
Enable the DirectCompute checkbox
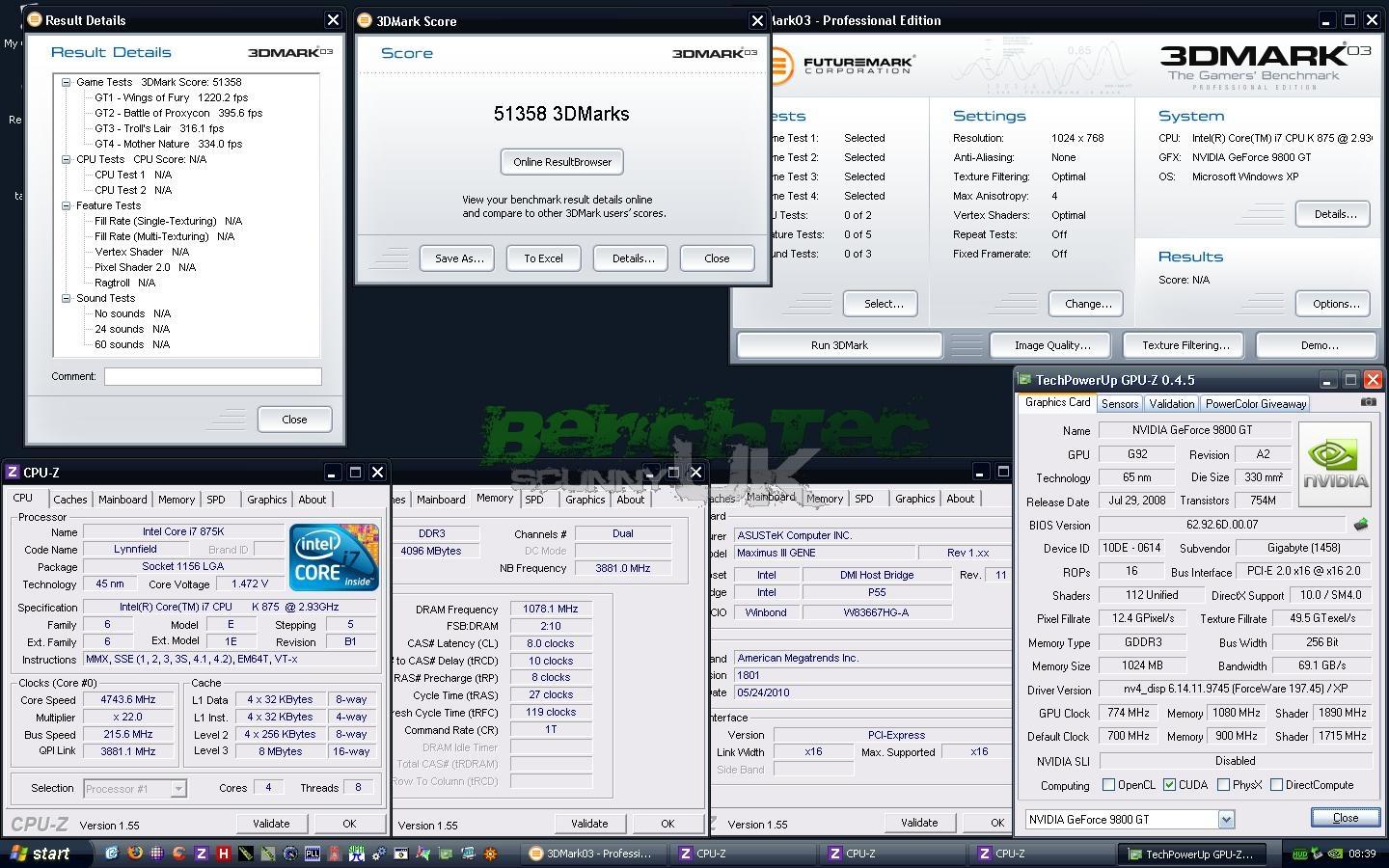[x=1276, y=785]
